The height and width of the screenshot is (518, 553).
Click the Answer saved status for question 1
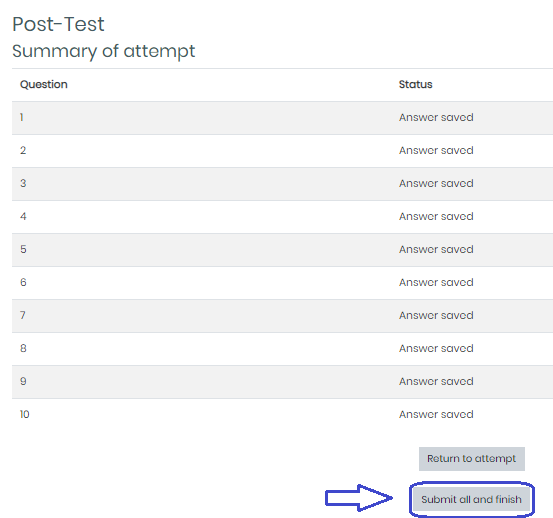pos(436,117)
